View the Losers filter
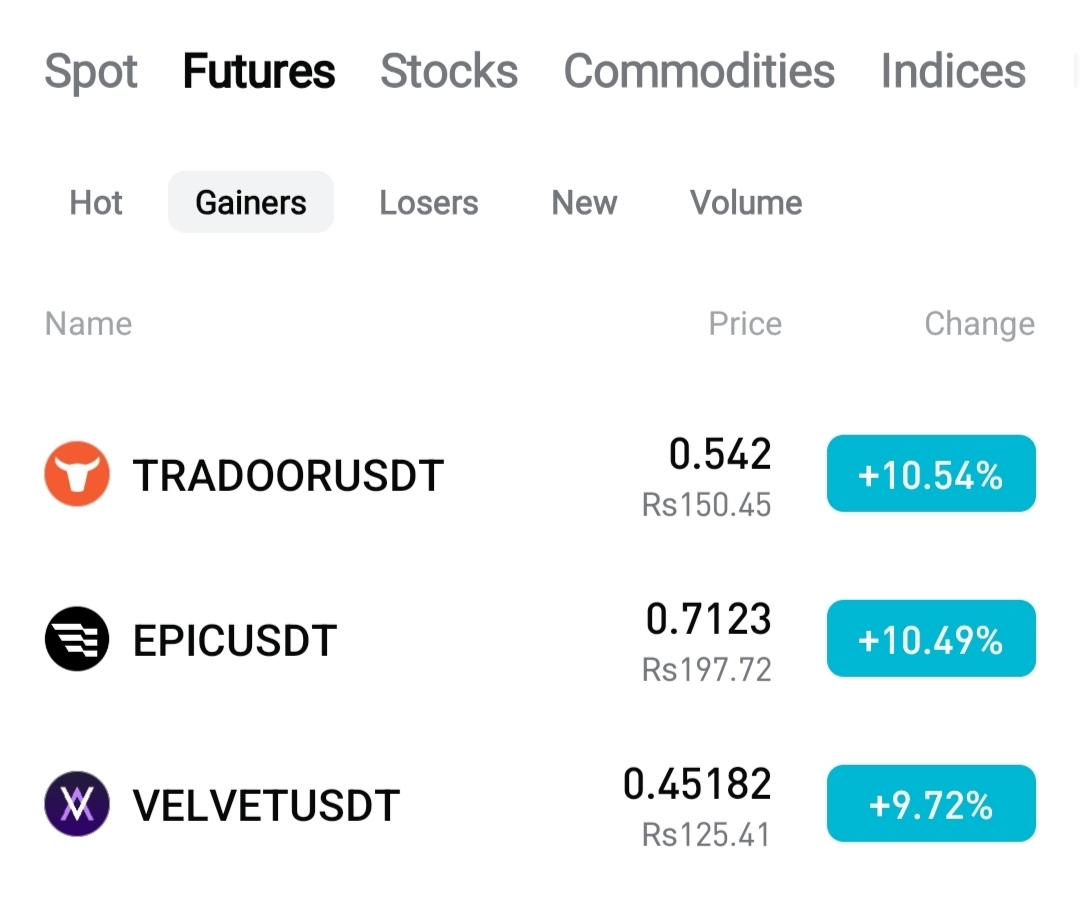1080x899 pixels. click(428, 203)
